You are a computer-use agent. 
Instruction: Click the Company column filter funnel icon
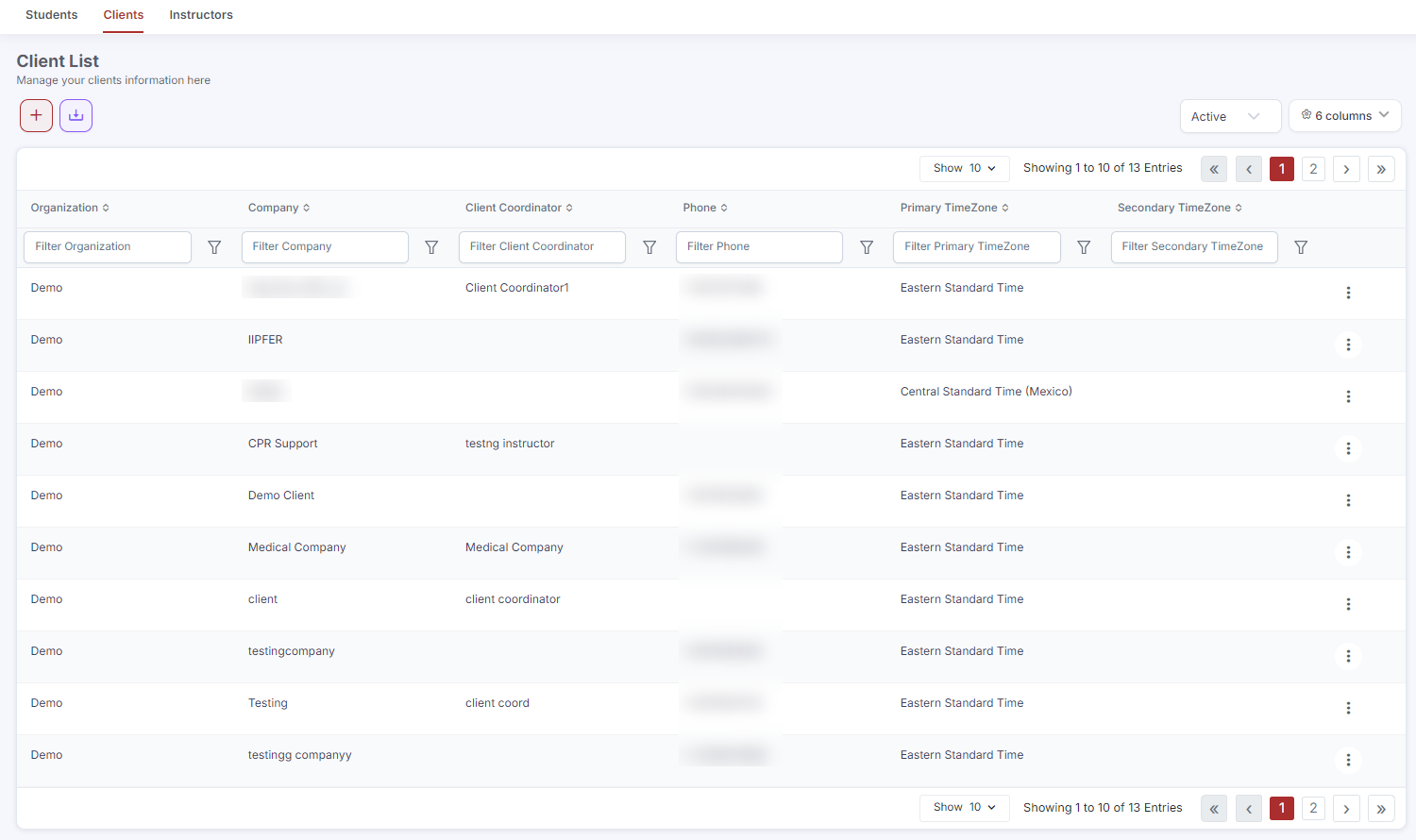click(431, 247)
